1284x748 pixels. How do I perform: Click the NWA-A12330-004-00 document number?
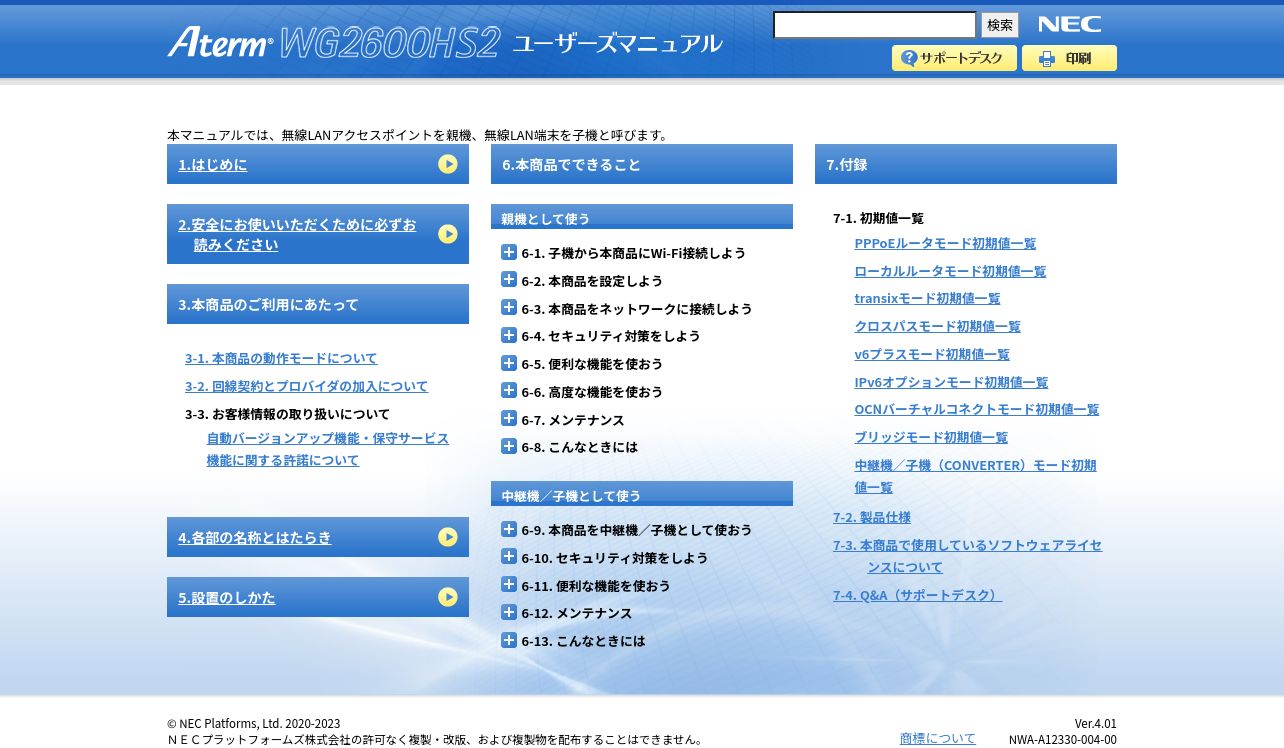[x=1062, y=740]
